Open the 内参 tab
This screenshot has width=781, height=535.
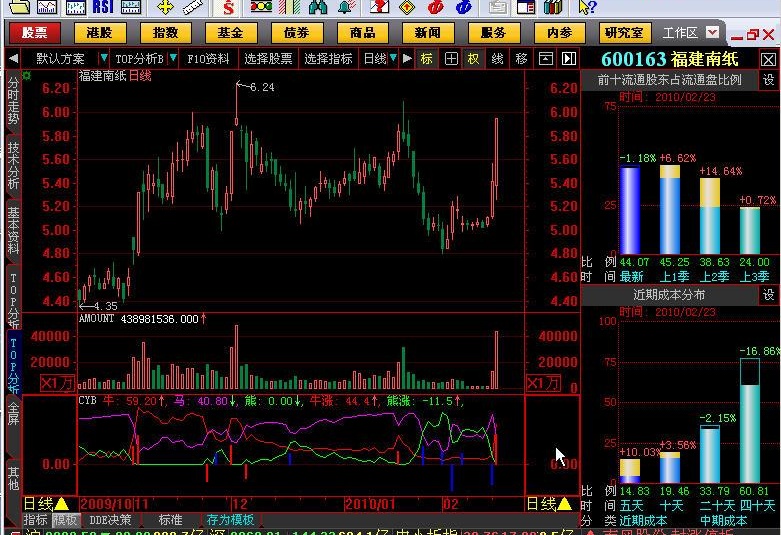point(559,33)
